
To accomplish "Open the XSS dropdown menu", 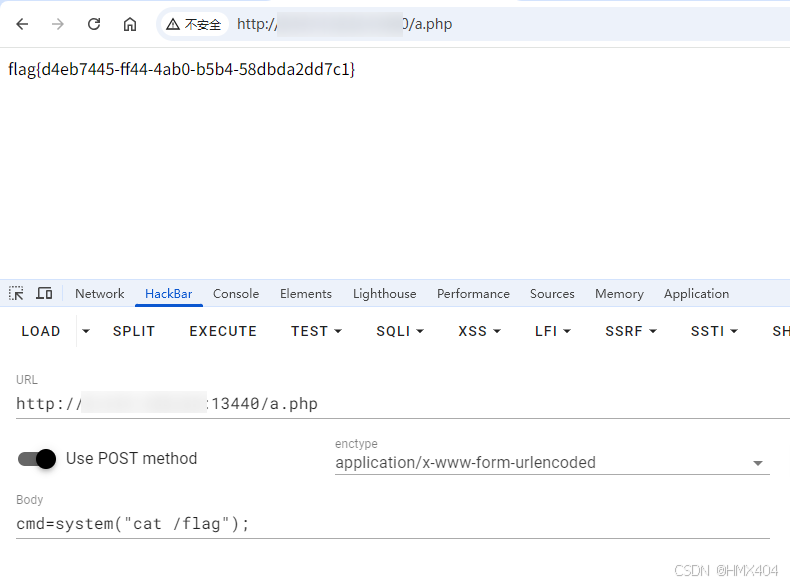I will (479, 331).
